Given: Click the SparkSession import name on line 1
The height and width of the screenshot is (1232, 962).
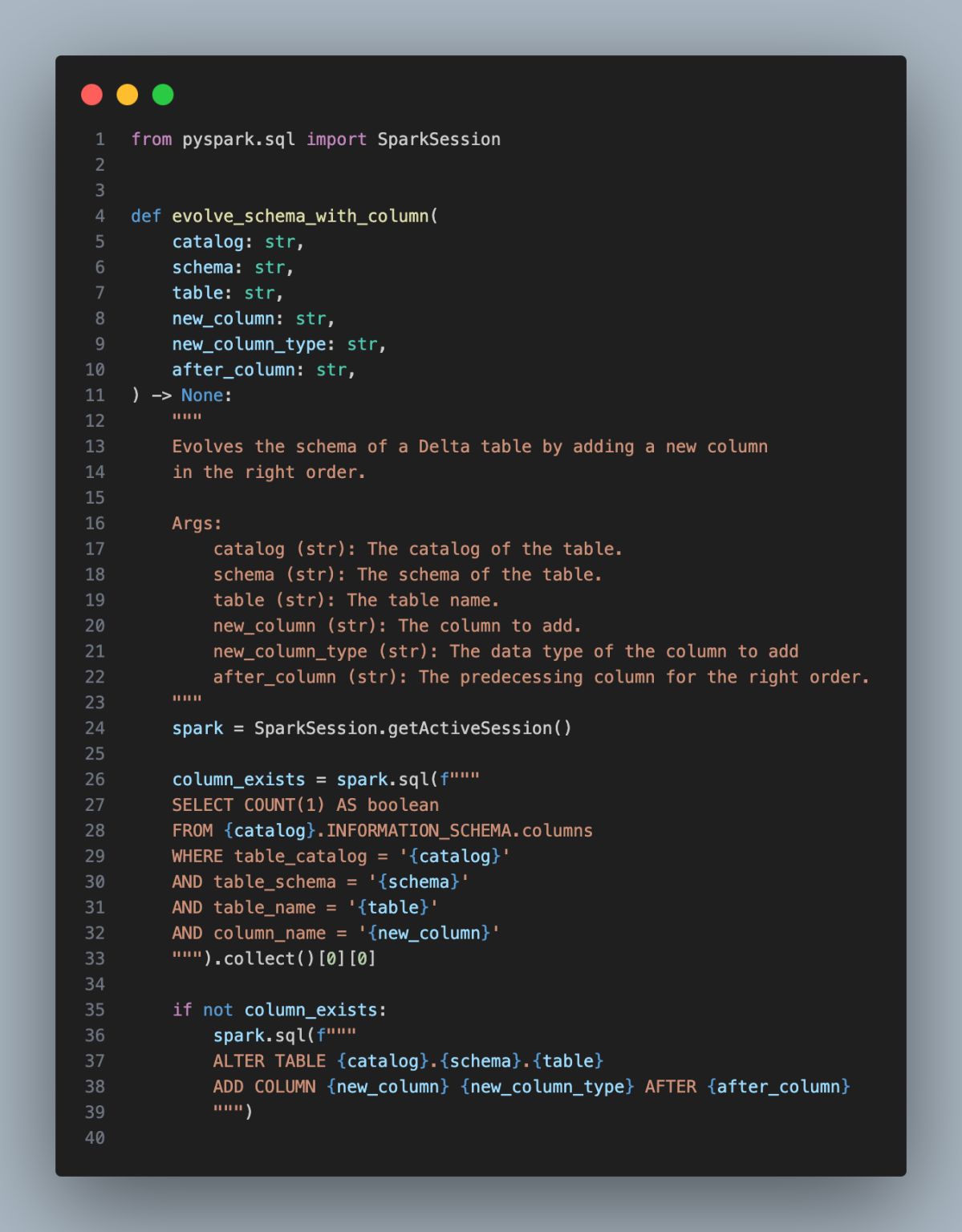Looking at the screenshot, I should click(x=439, y=140).
